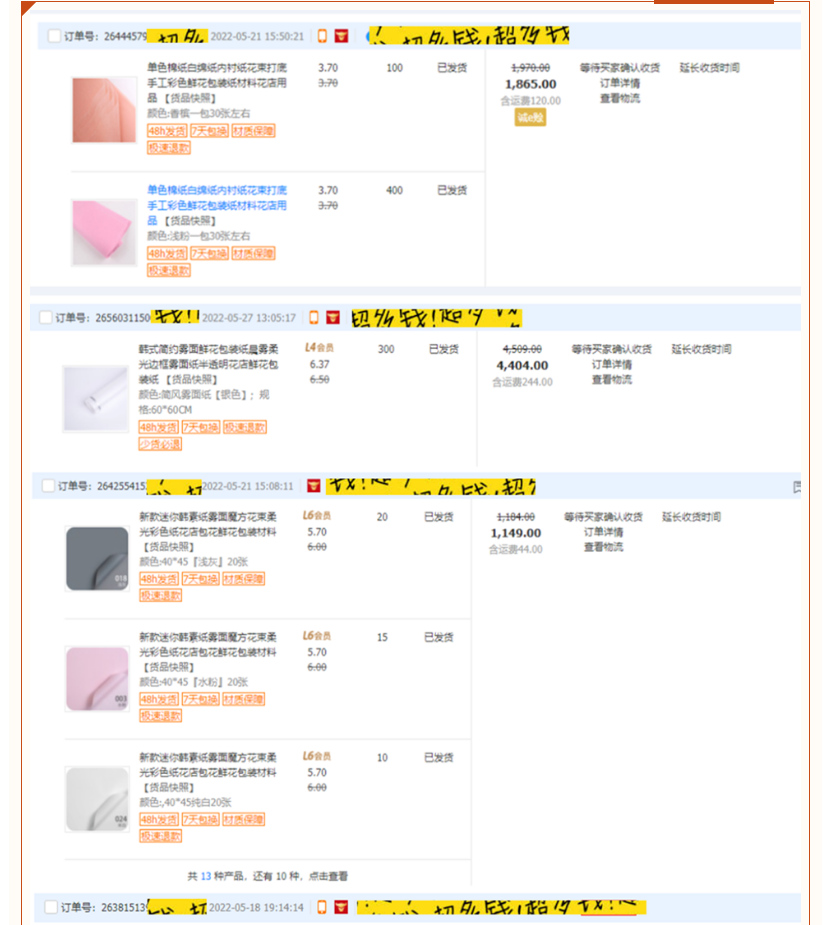Open the pink wrapping paper thumbnail
The image size is (837, 925).
104,232
